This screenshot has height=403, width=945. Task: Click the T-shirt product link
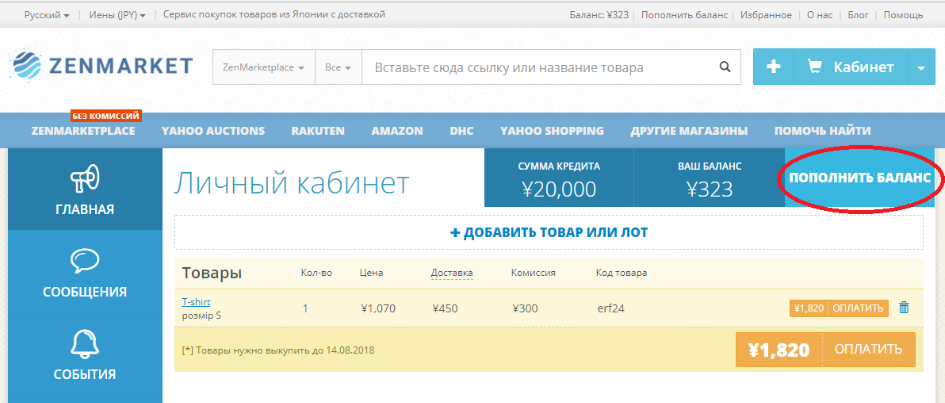point(196,302)
